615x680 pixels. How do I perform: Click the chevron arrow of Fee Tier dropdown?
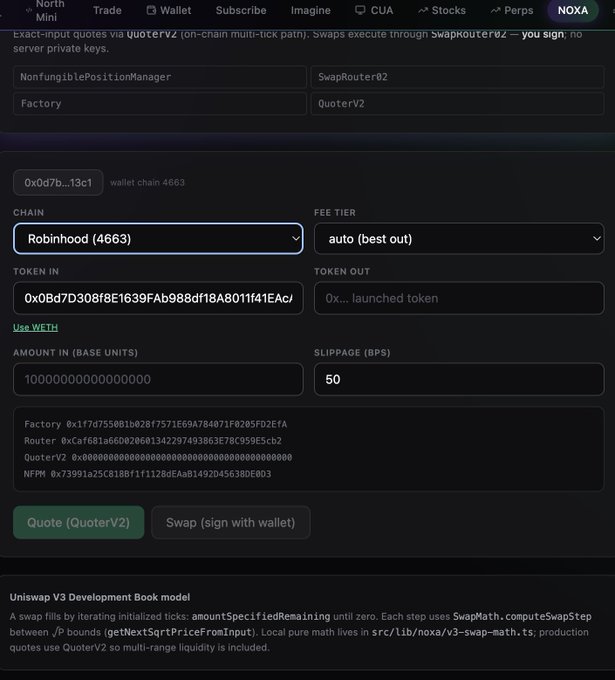click(x=597, y=239)
